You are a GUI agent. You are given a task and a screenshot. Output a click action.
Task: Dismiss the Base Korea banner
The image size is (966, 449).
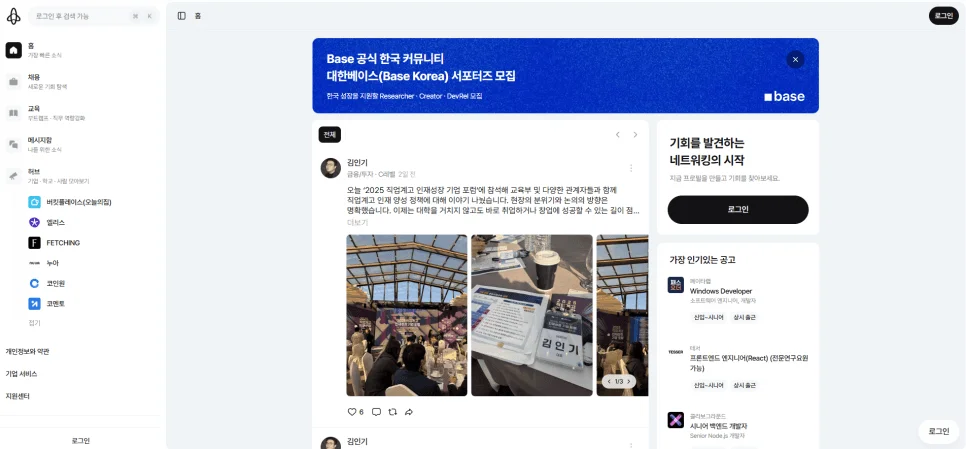(x=795, y=60)
